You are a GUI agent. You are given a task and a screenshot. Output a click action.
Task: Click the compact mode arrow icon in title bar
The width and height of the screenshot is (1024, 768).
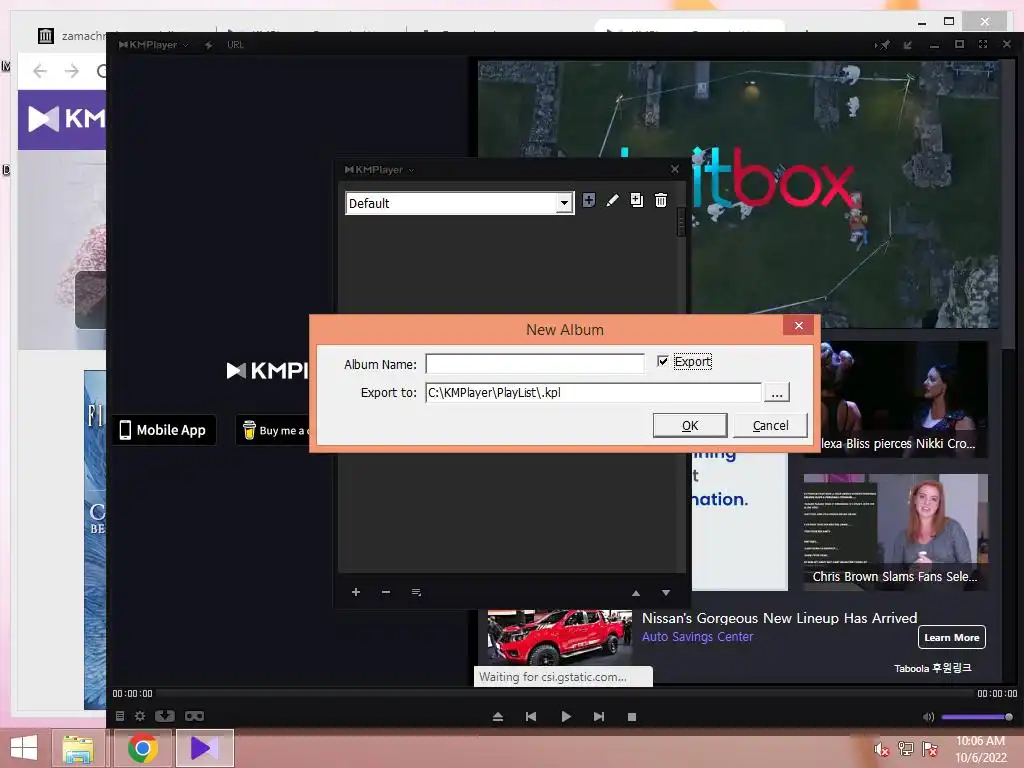point(908,44)
